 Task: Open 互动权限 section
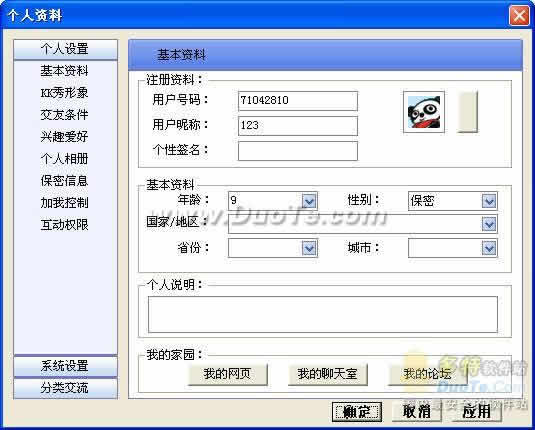pos(64,225)
